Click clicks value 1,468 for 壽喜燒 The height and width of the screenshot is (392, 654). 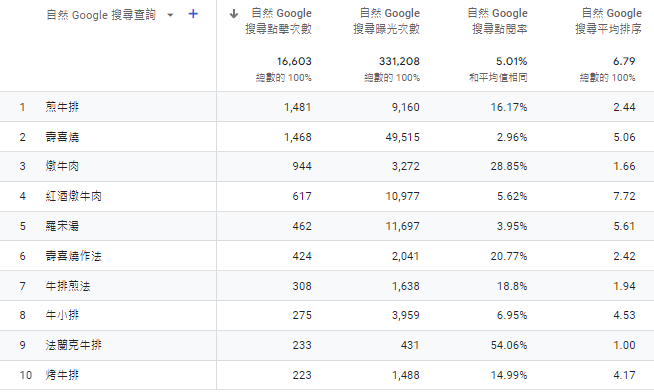(297, 137)
